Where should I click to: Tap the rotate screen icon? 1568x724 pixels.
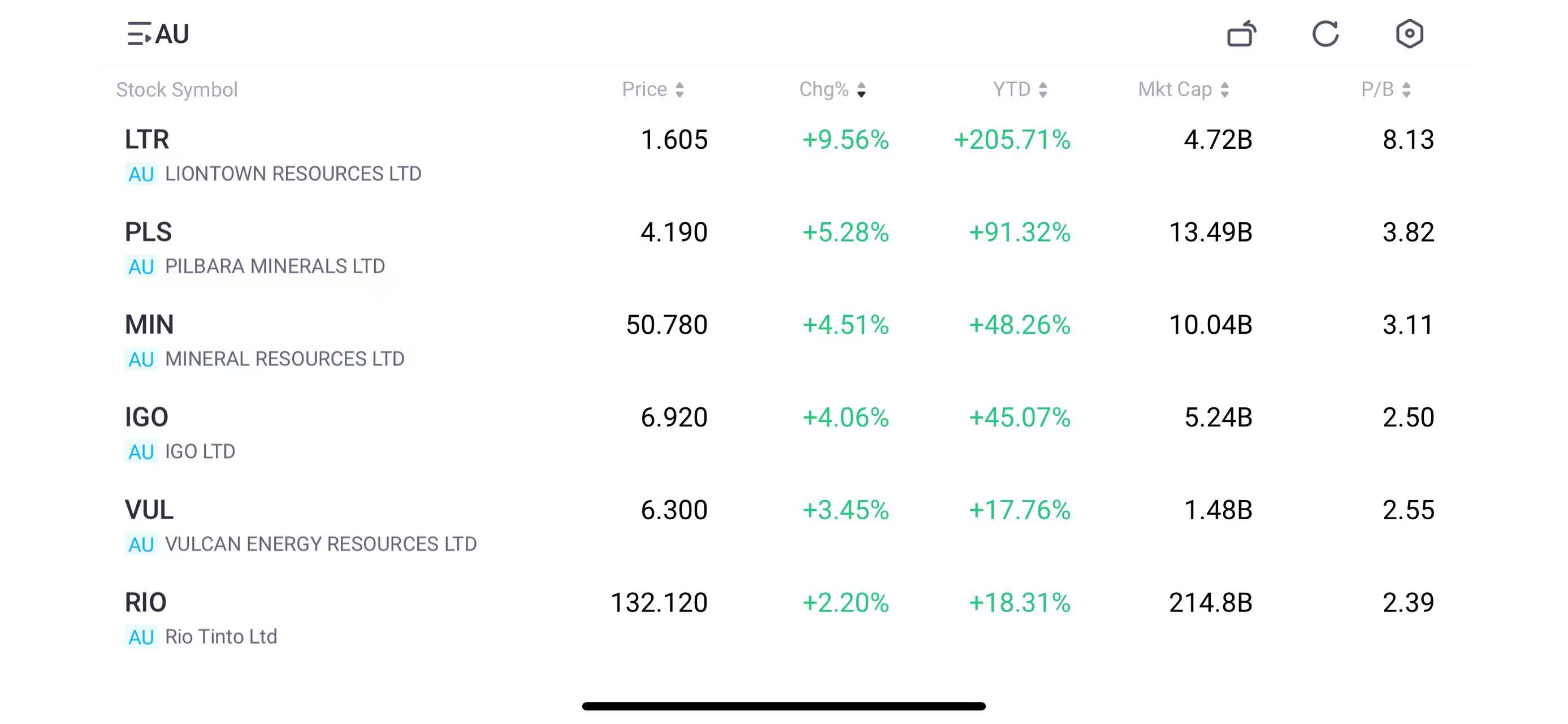1241,33
